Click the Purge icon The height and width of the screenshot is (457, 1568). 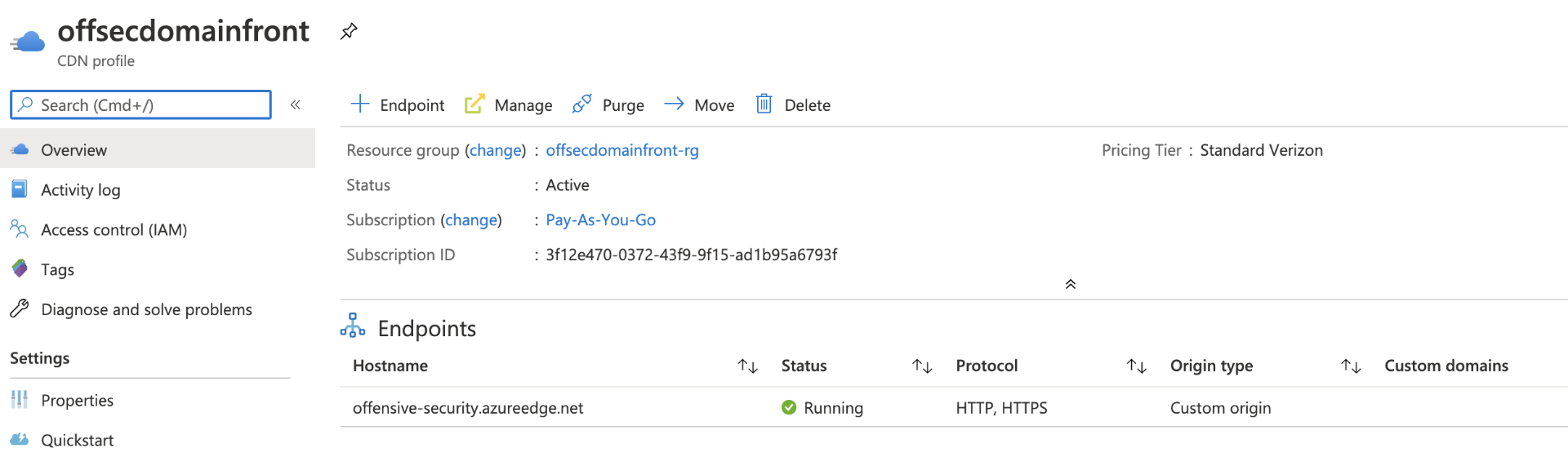581,104
